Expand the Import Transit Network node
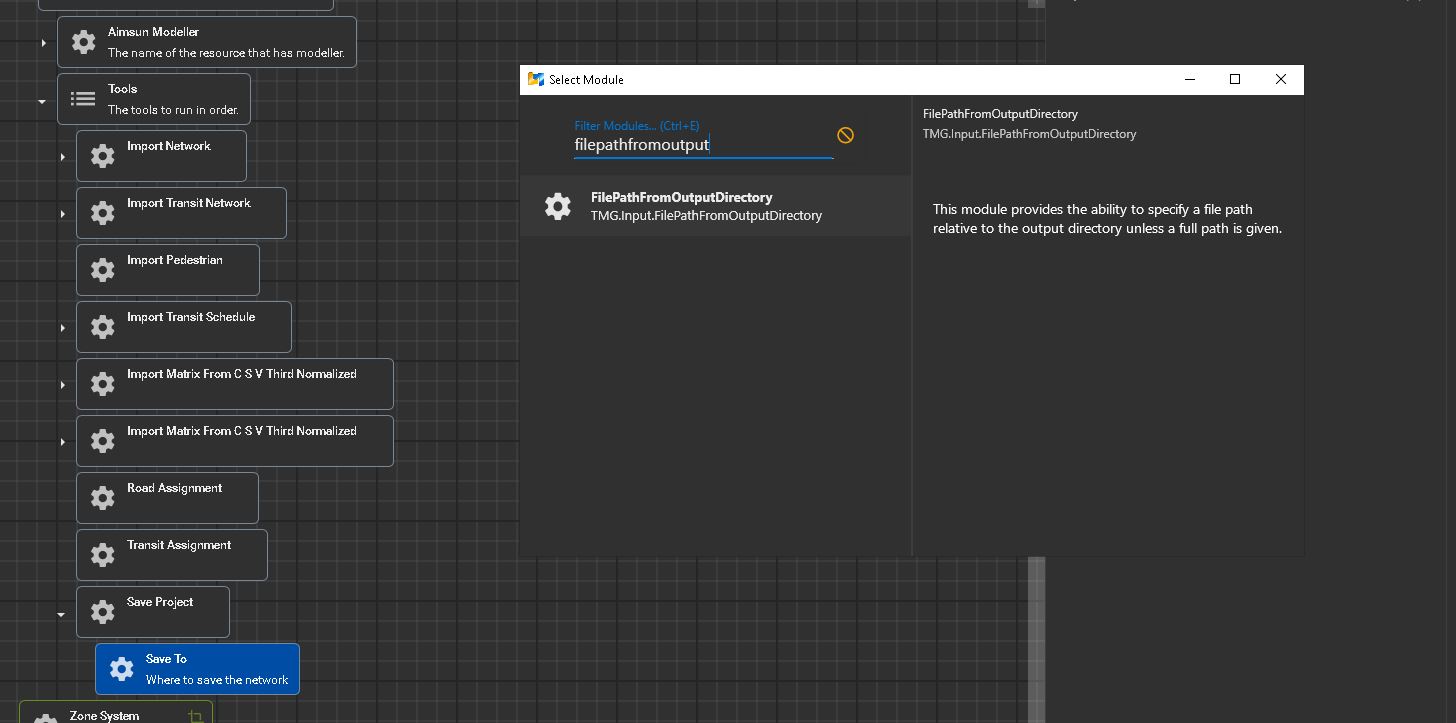The height and width of the screenshot is (723, 1456). (x=62, y=214)
